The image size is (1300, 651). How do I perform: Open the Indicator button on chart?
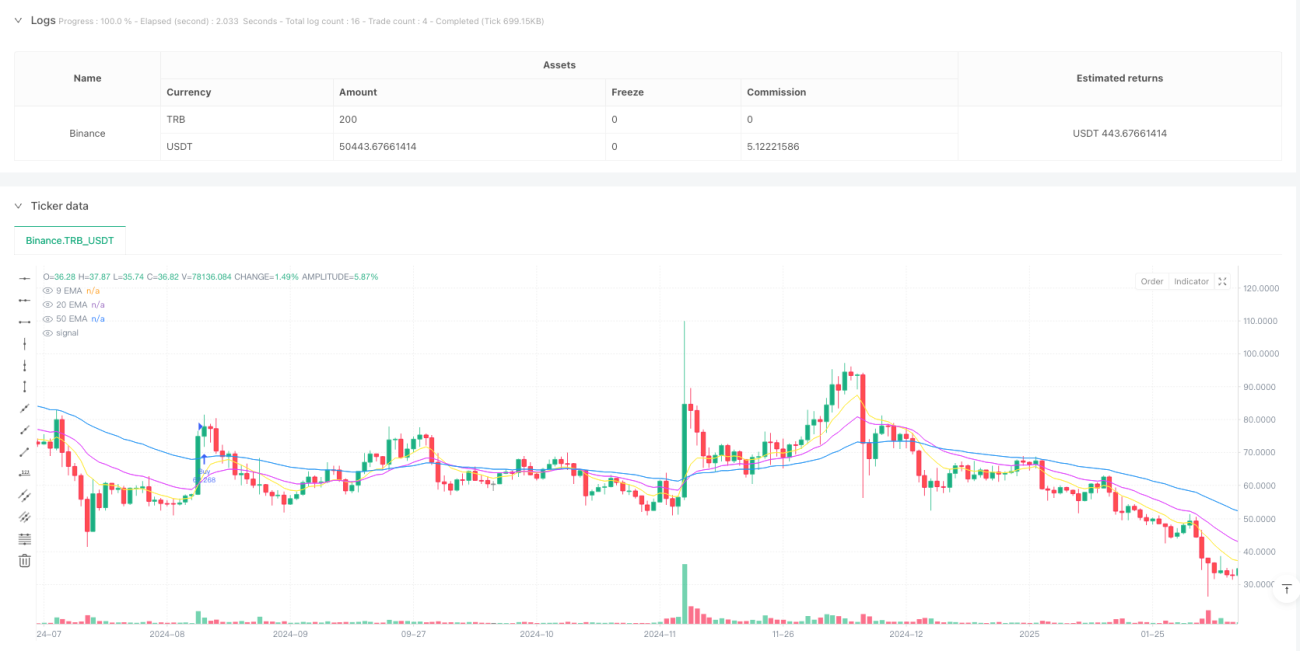pyautogui.click(x=1191, y=281)
